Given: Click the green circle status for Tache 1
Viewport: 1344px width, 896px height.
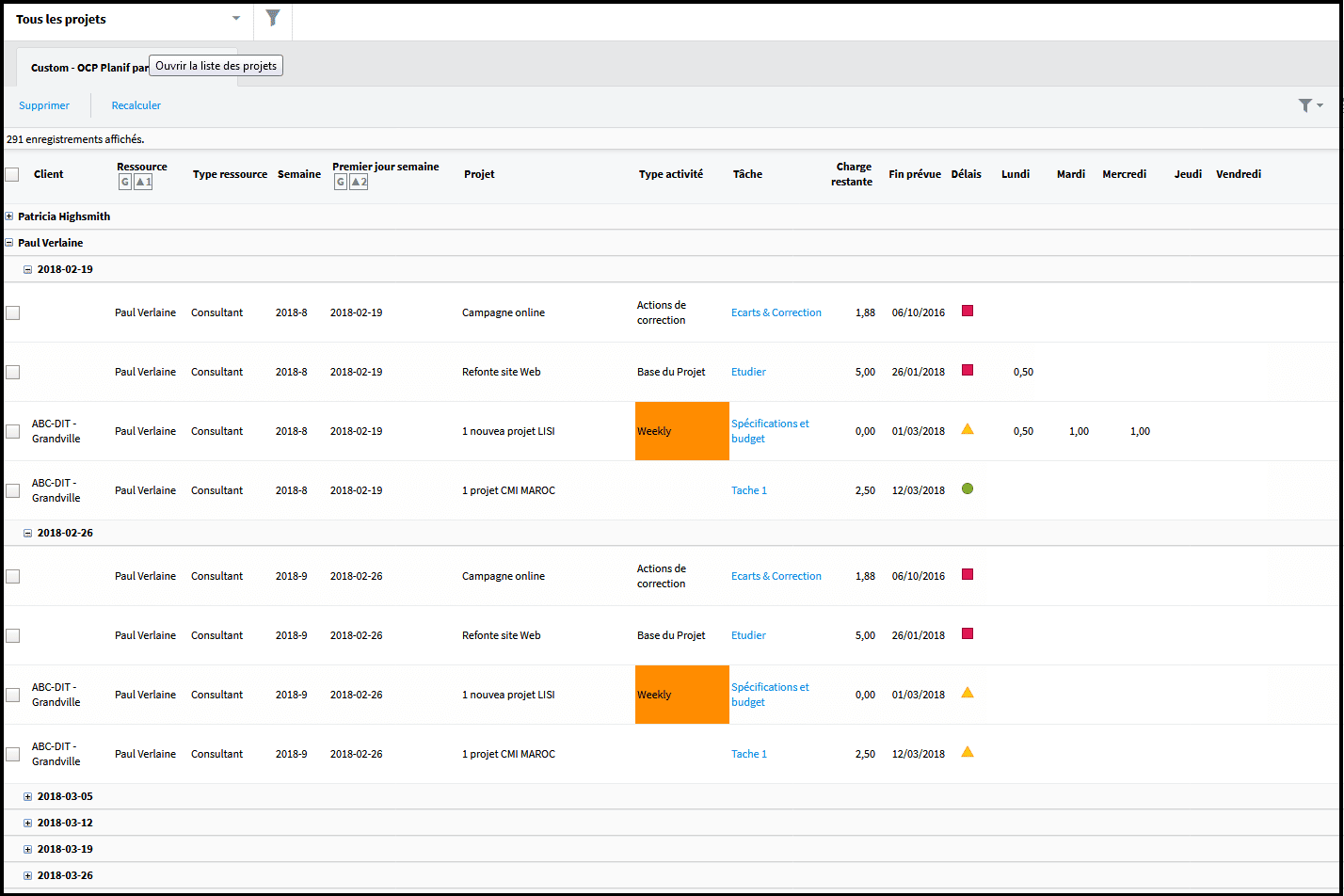Looking at the screenshot, I should click(x=968, y=489).
